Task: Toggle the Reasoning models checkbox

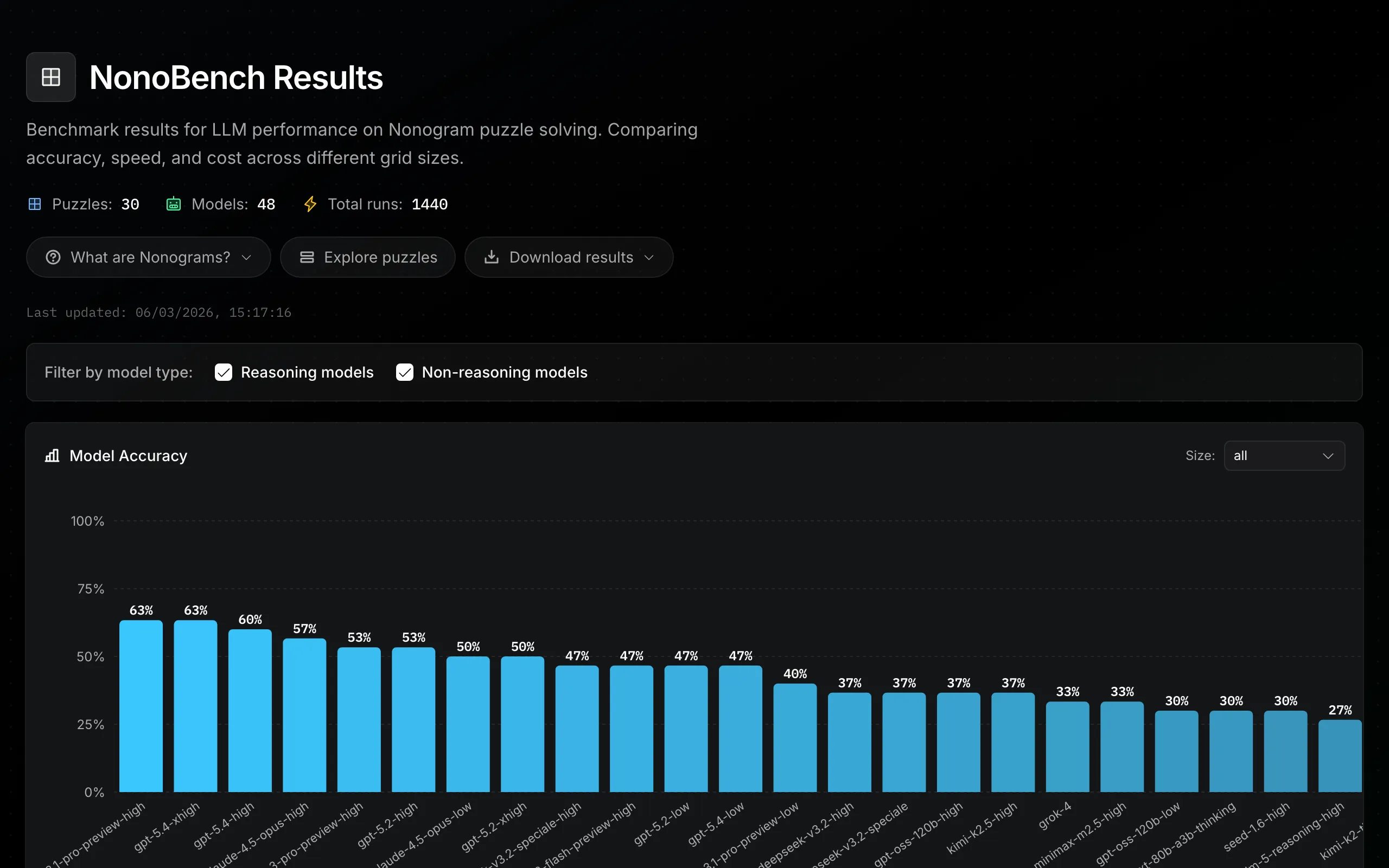Action: click(224, 373)
